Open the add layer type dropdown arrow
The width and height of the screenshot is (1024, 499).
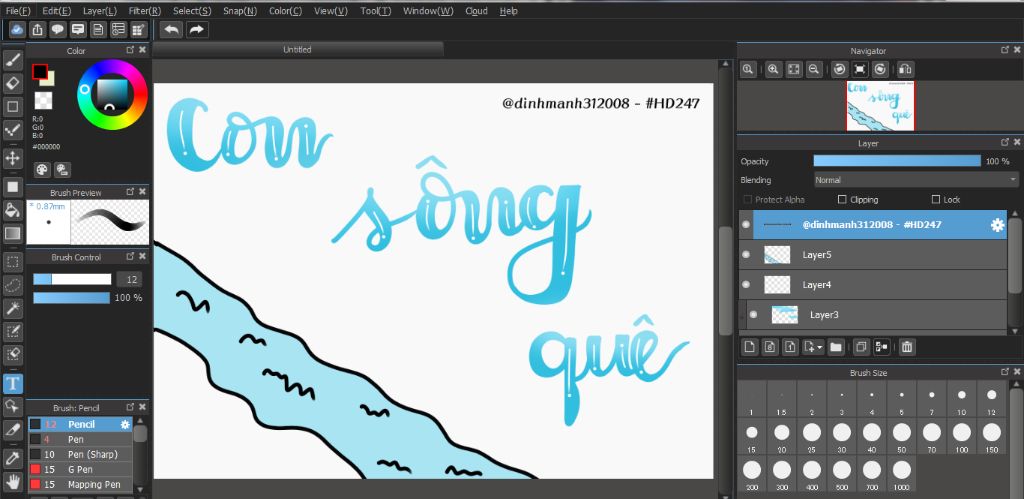click(820, 347)
